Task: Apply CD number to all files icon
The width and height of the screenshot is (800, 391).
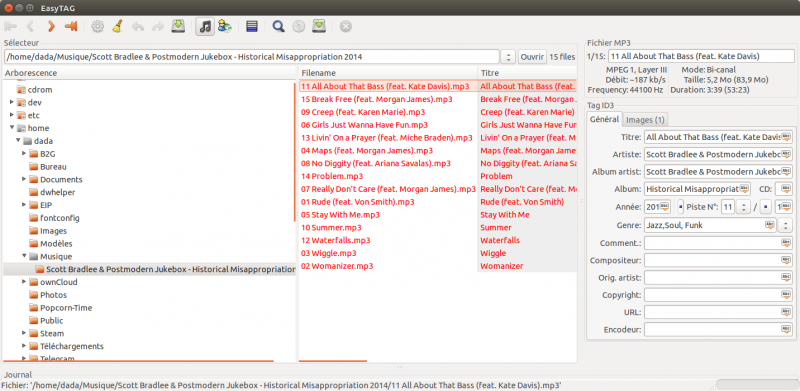Action: tap(786, 189)
